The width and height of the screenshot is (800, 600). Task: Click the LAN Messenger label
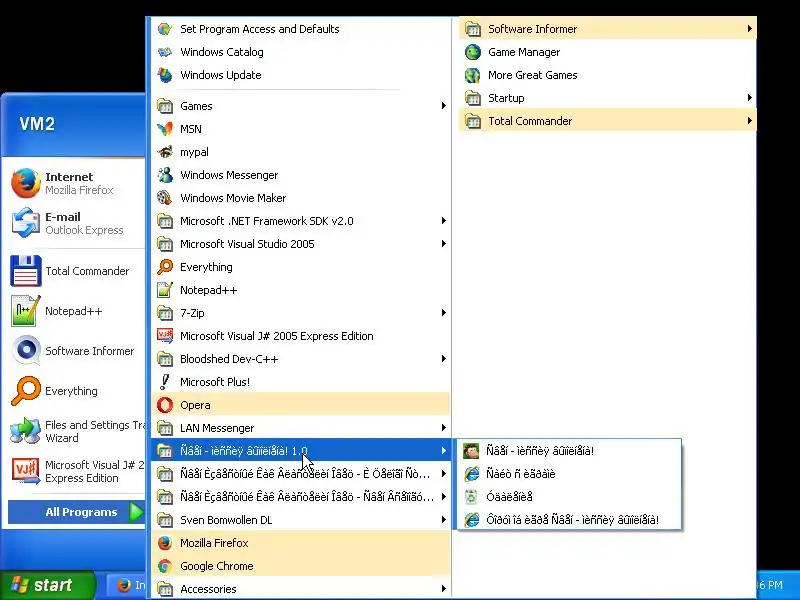[217, 428]
